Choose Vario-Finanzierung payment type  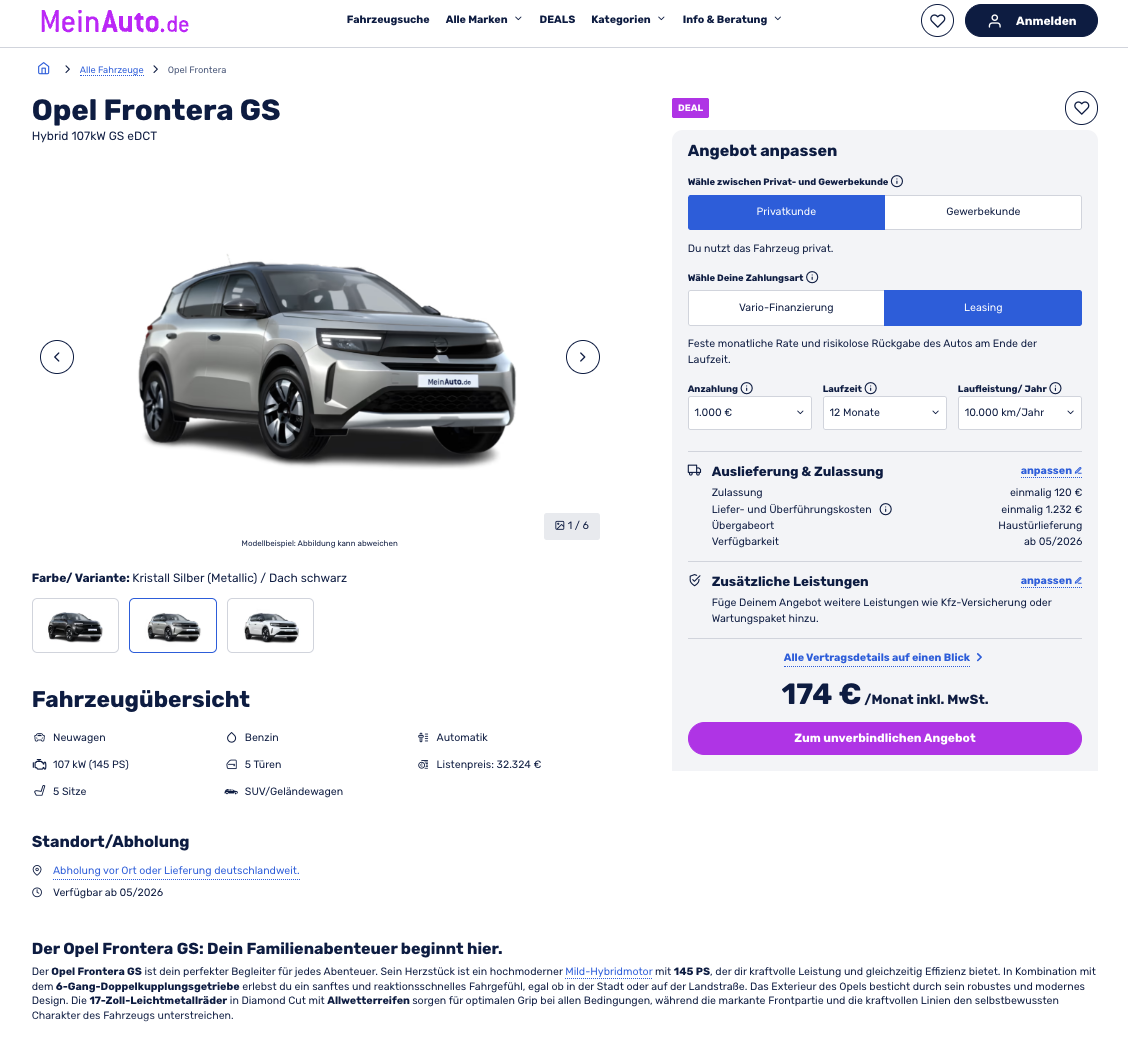click(x=786, y=308)
